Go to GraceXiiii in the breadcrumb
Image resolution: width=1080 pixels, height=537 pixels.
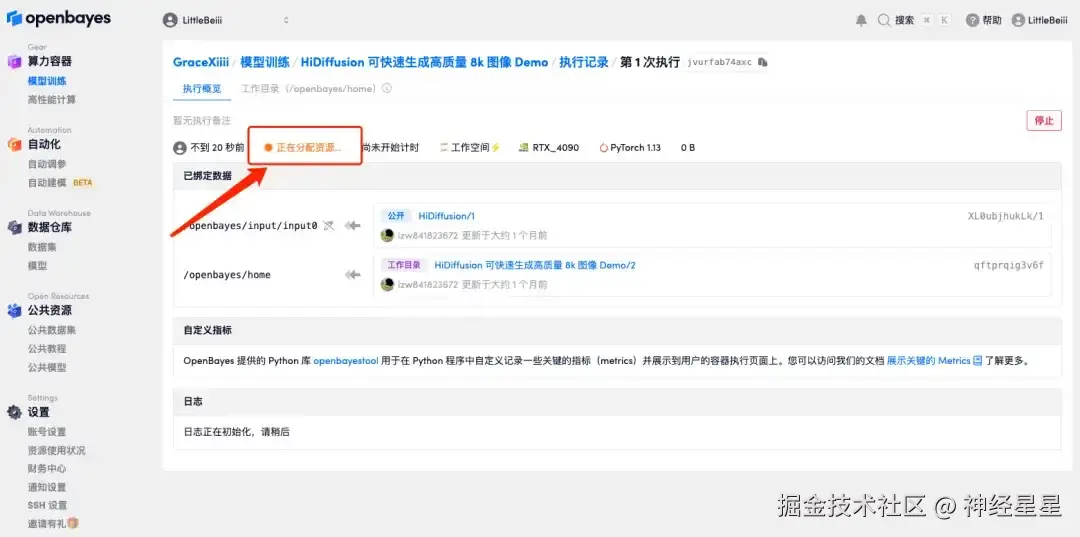[201, 62]
